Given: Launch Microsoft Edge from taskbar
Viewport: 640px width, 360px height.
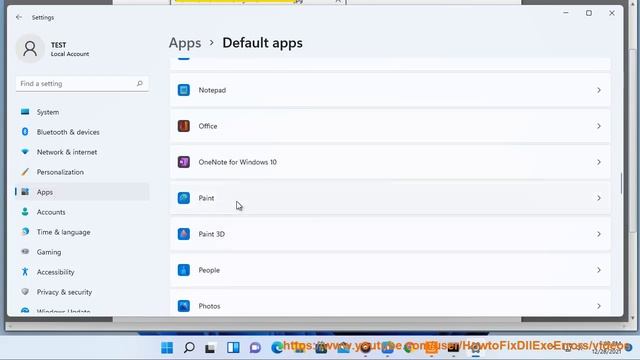Looking at the screenshot, I should click(277, 348).
